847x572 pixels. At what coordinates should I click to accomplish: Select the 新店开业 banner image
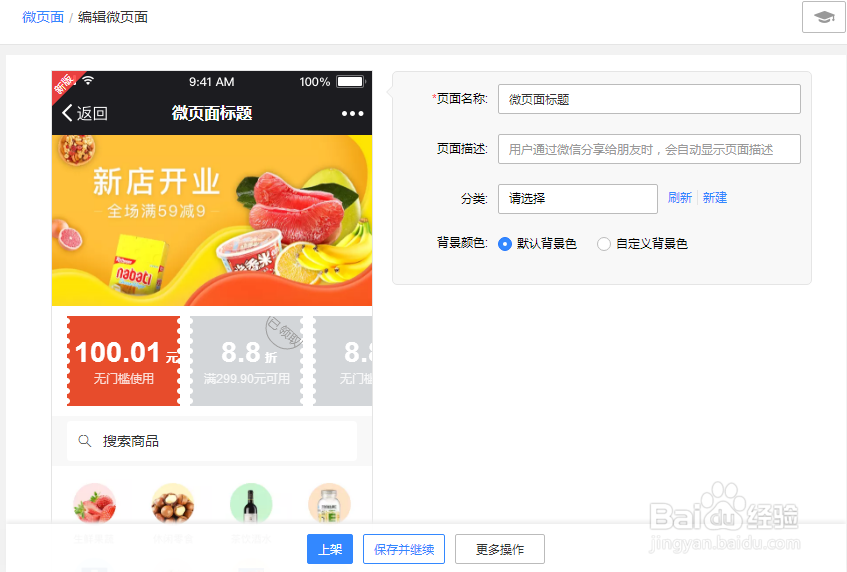212,220
